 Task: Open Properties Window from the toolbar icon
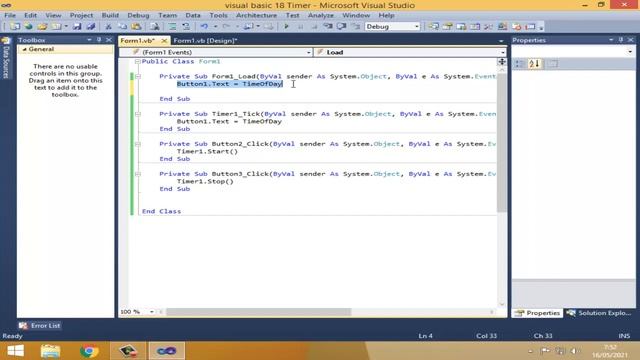point(447,27)
